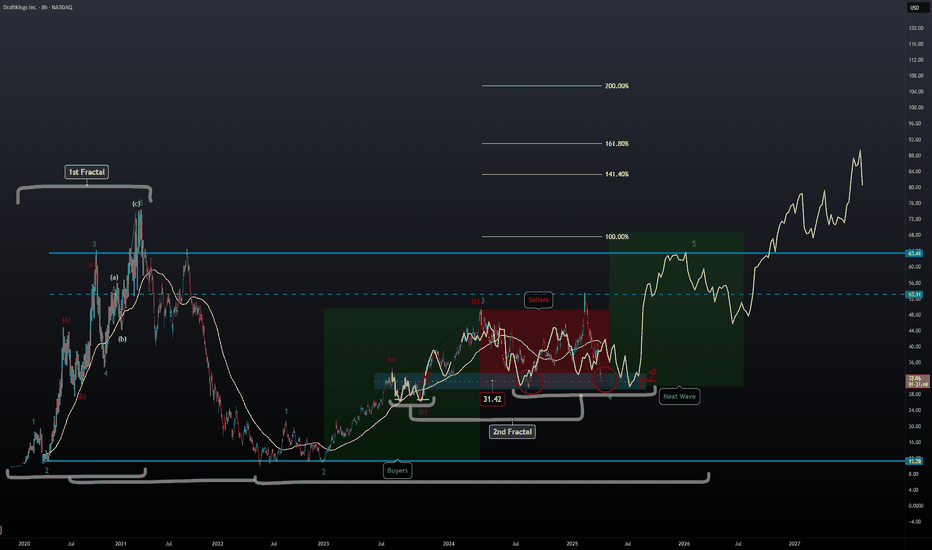This screenshot has height=550, width=932.
Task: Click 80.00 on the price scale
Action: (916, 187)
